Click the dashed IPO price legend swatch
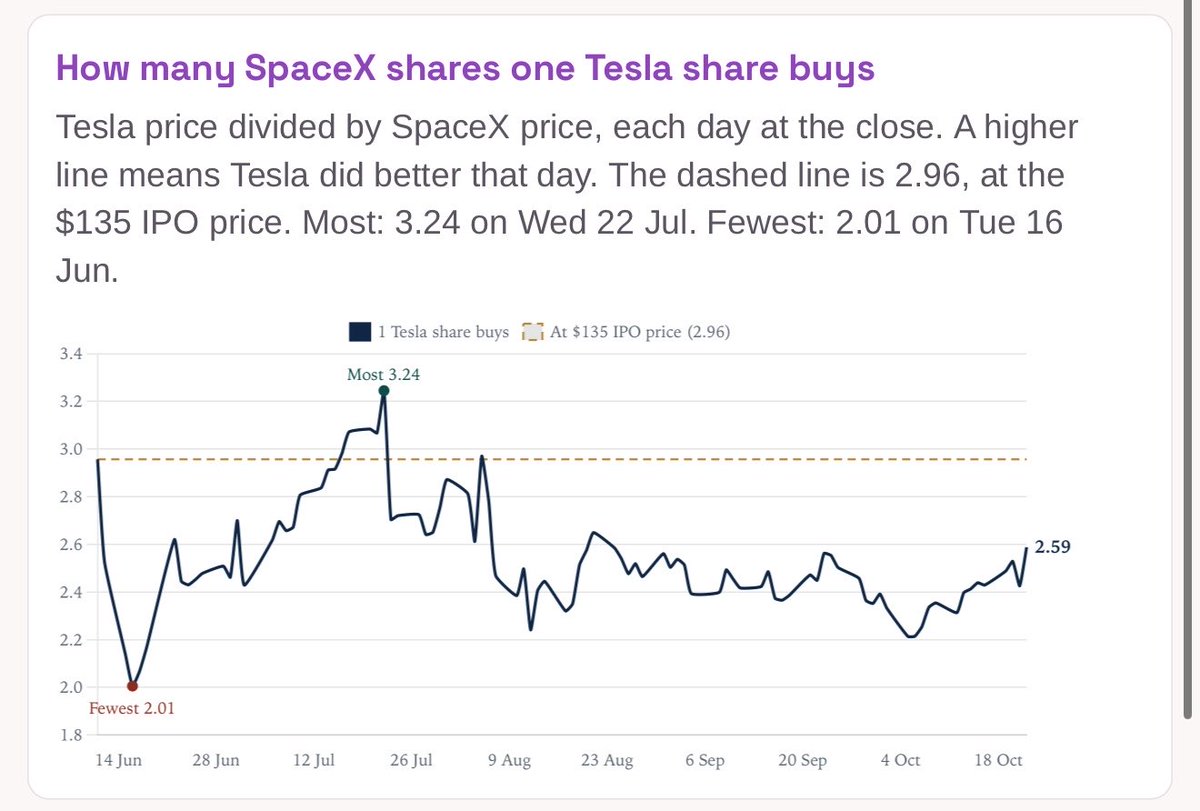 [x=533, y=332]
